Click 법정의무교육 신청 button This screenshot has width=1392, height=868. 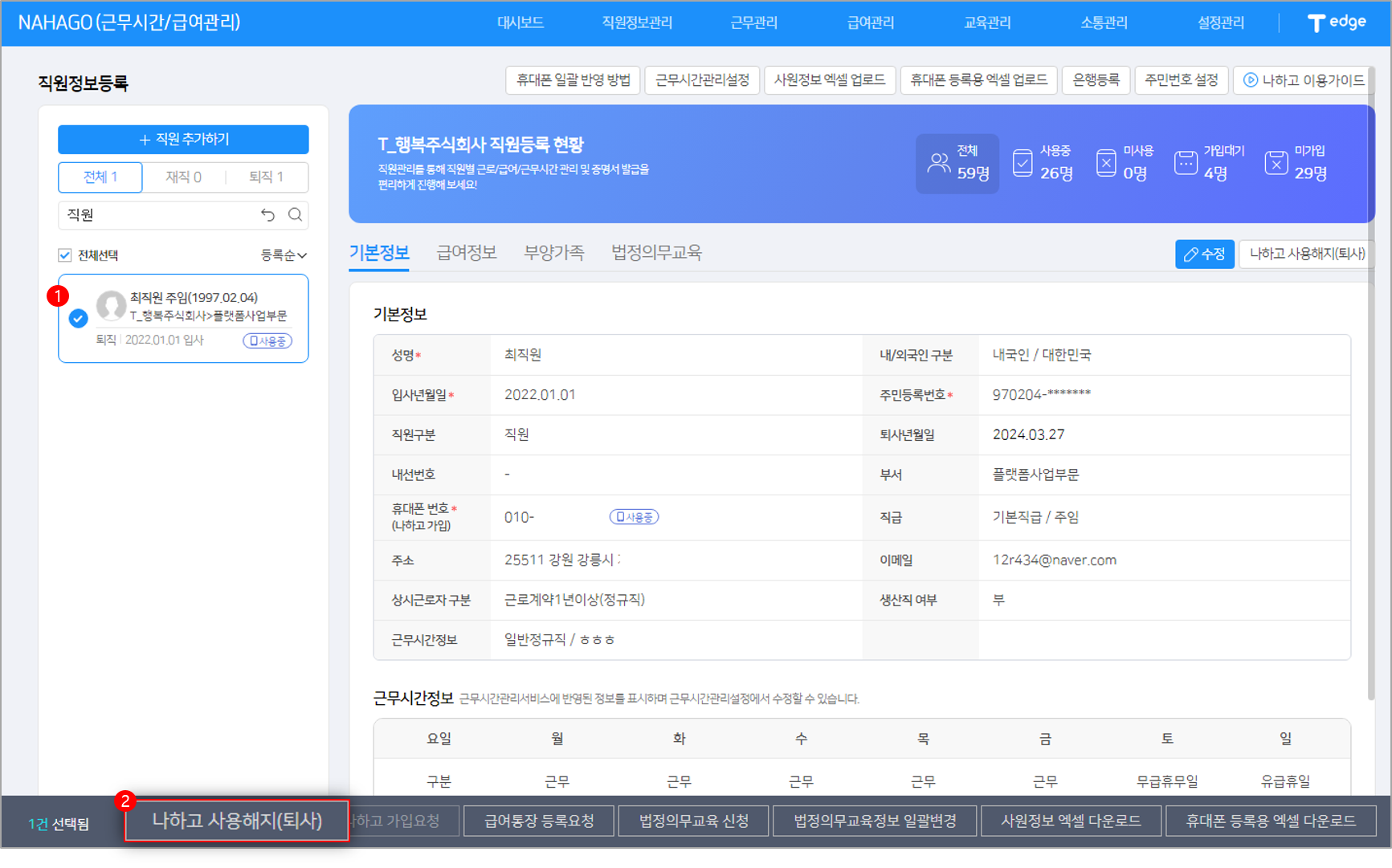pyautogui.click(x=693, y=821)
